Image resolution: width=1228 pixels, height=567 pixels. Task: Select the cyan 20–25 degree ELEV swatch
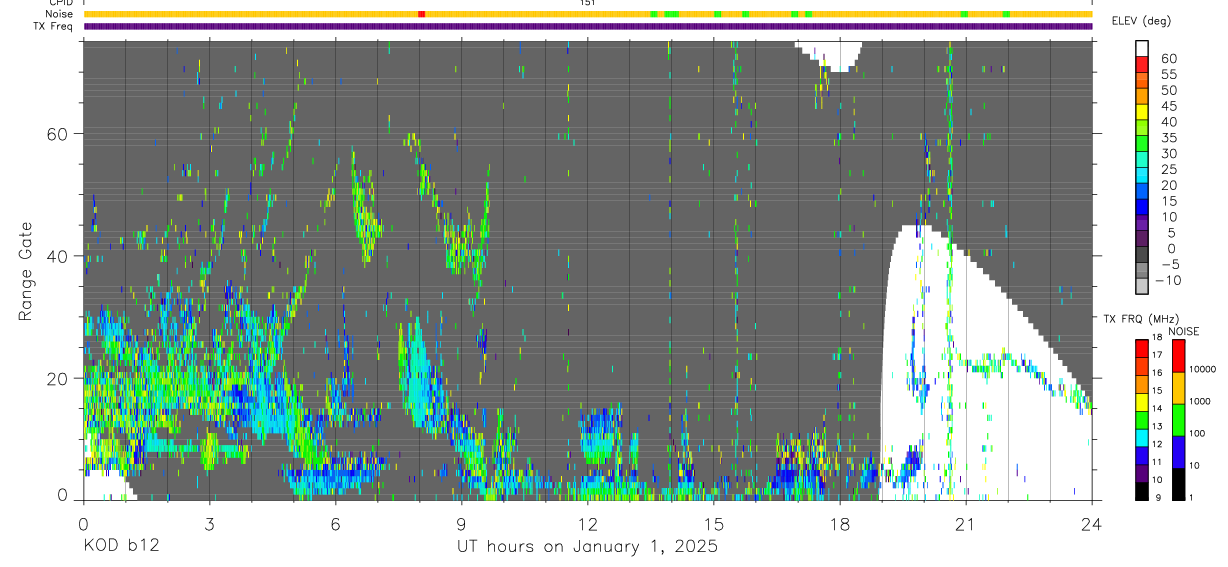[1142, 177]
